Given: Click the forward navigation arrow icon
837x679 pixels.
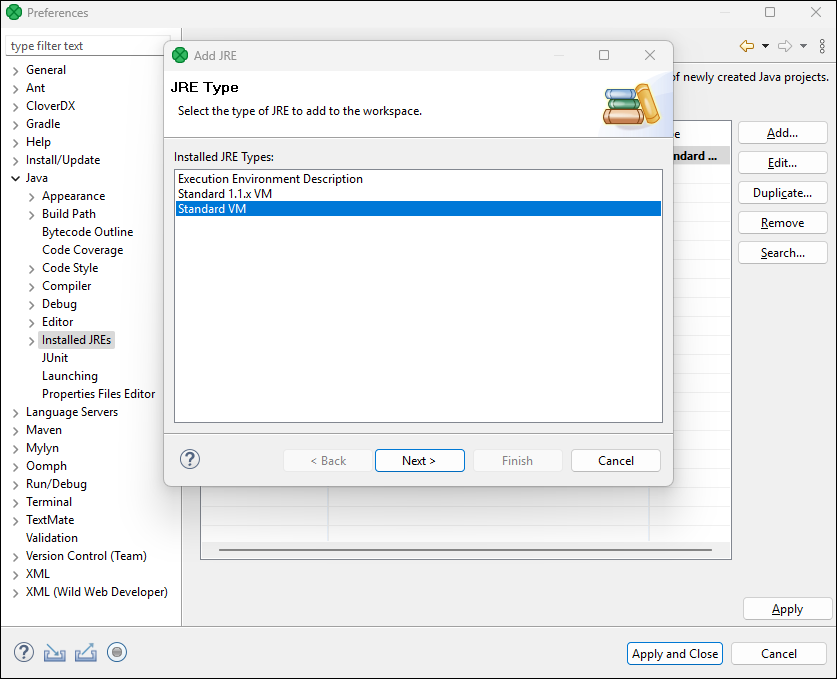Looking at the screenshot, I should 785,46.
